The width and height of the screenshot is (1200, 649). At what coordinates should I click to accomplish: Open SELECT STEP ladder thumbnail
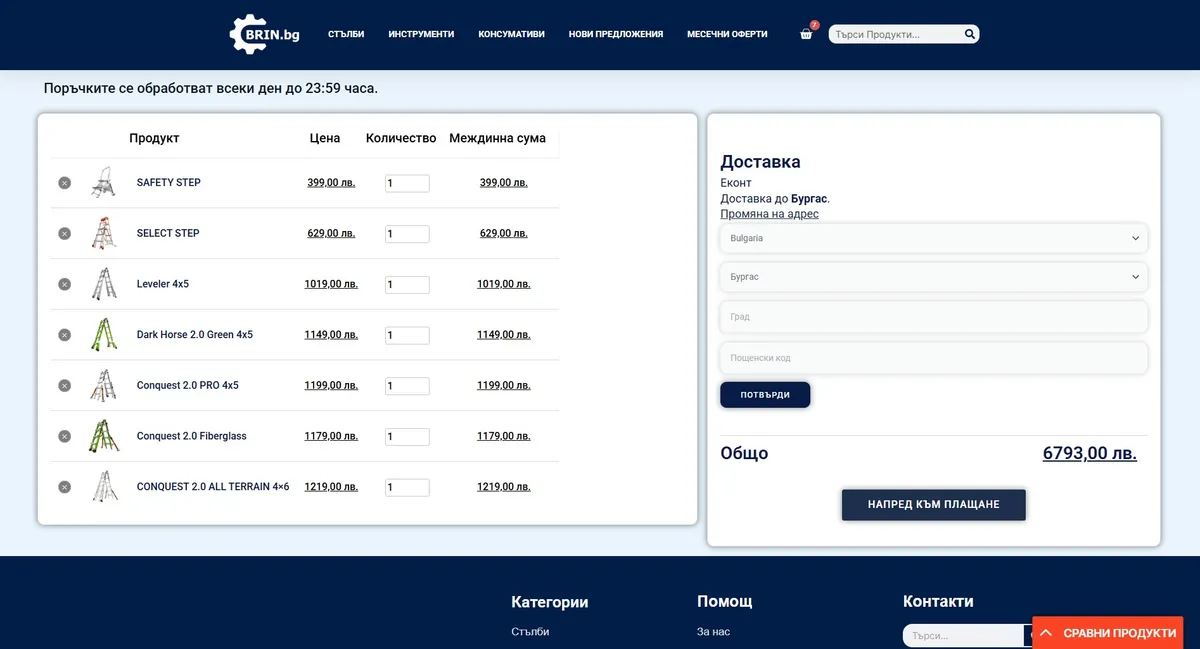click(x=104, y=233)
